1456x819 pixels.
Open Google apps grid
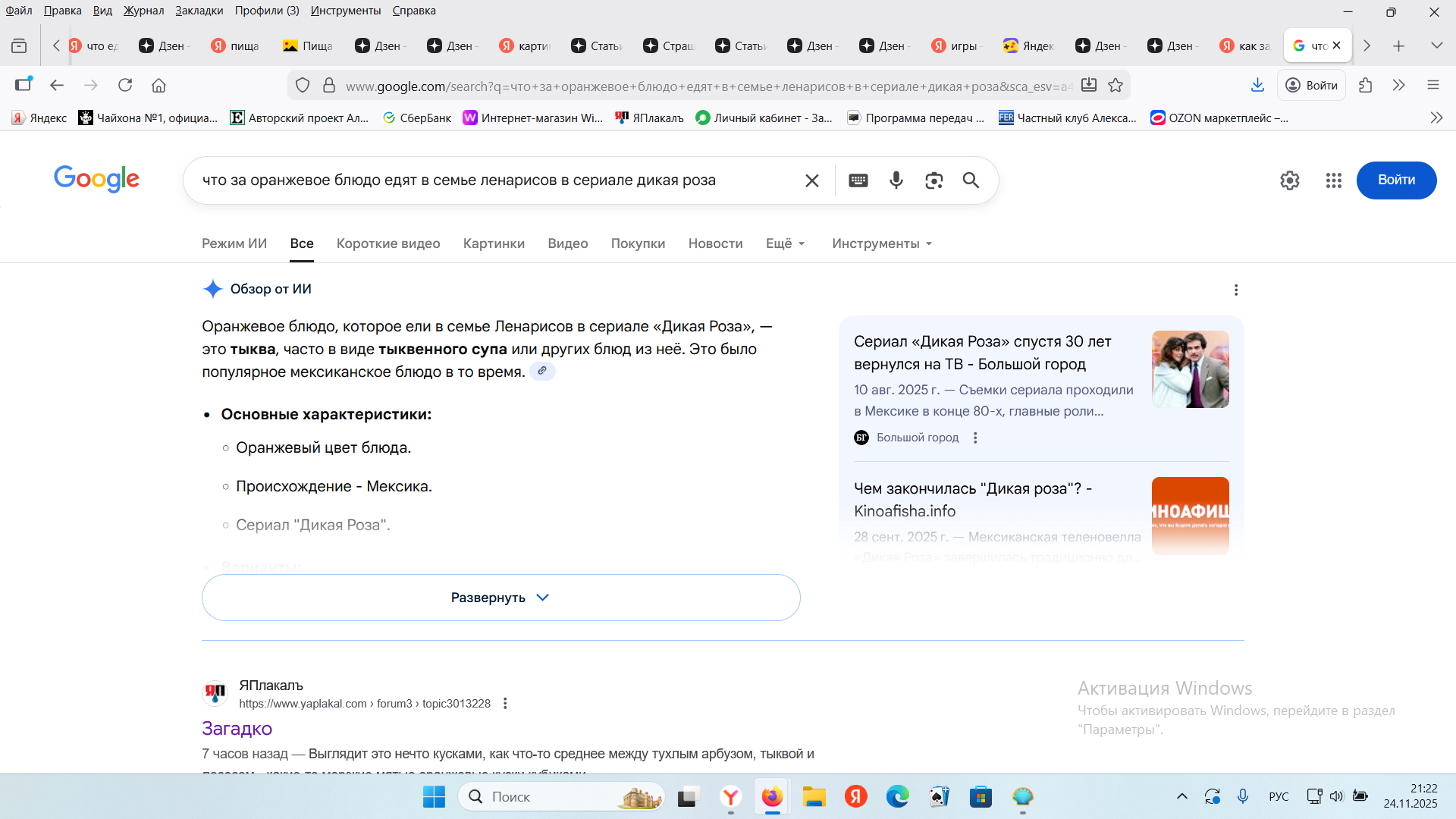(1334, 180)
